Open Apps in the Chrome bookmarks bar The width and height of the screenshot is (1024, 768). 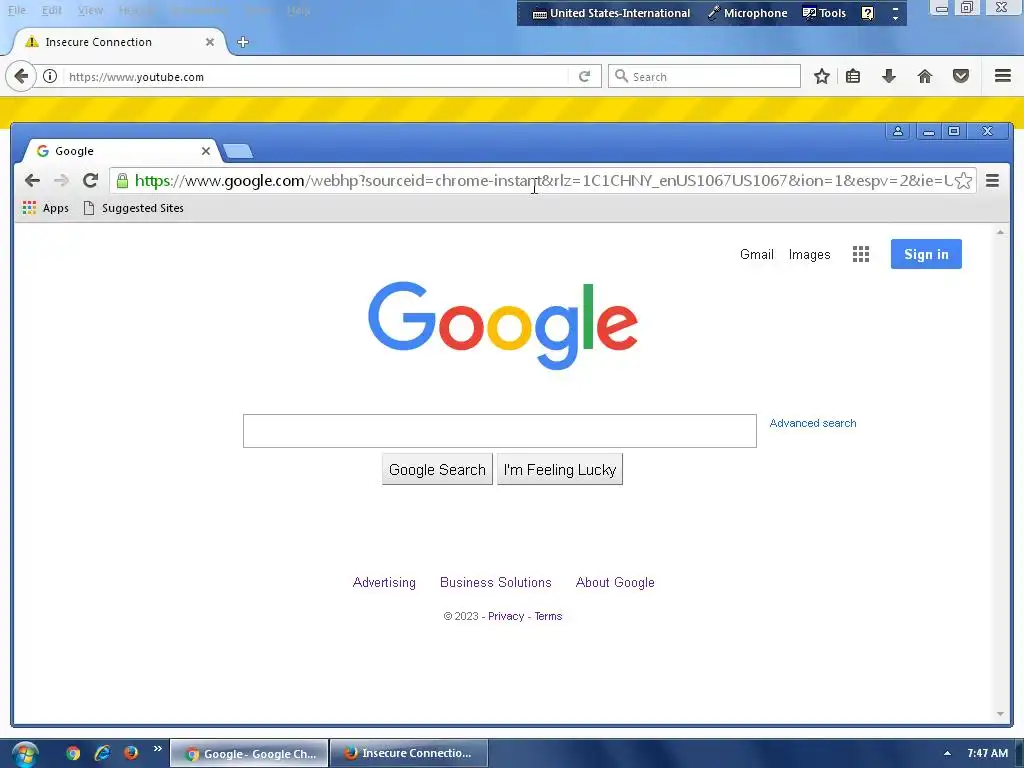coord(46,208)
